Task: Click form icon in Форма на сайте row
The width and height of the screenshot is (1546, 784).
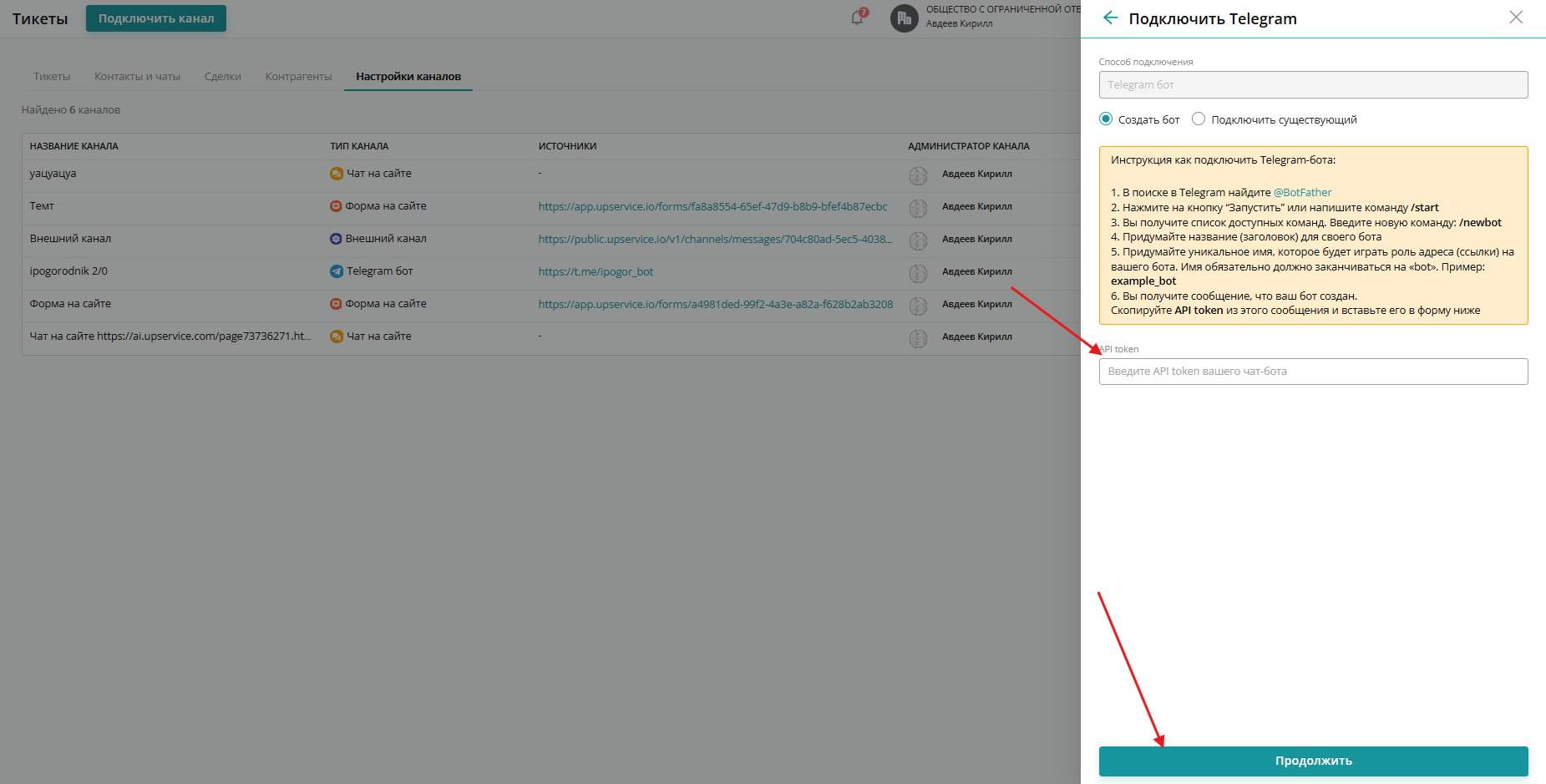Action: [336, 304]
